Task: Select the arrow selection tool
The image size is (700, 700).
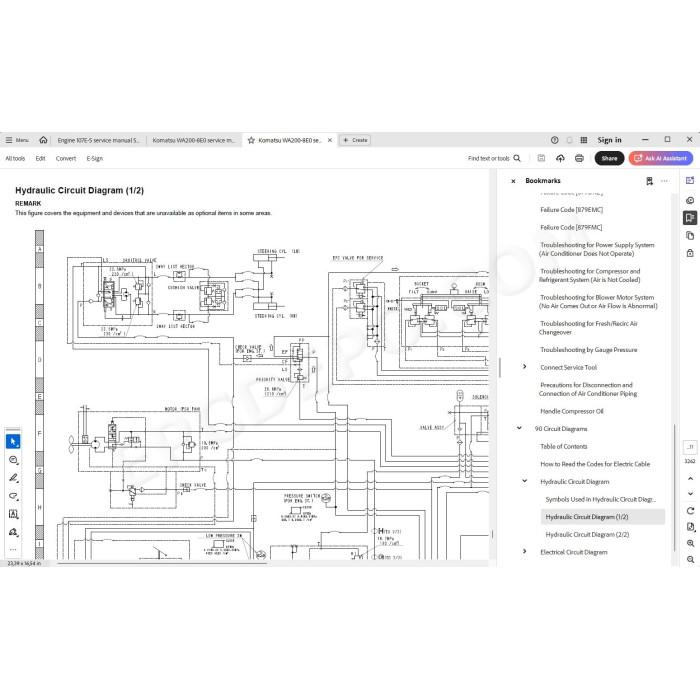Action: pos(13,442)
